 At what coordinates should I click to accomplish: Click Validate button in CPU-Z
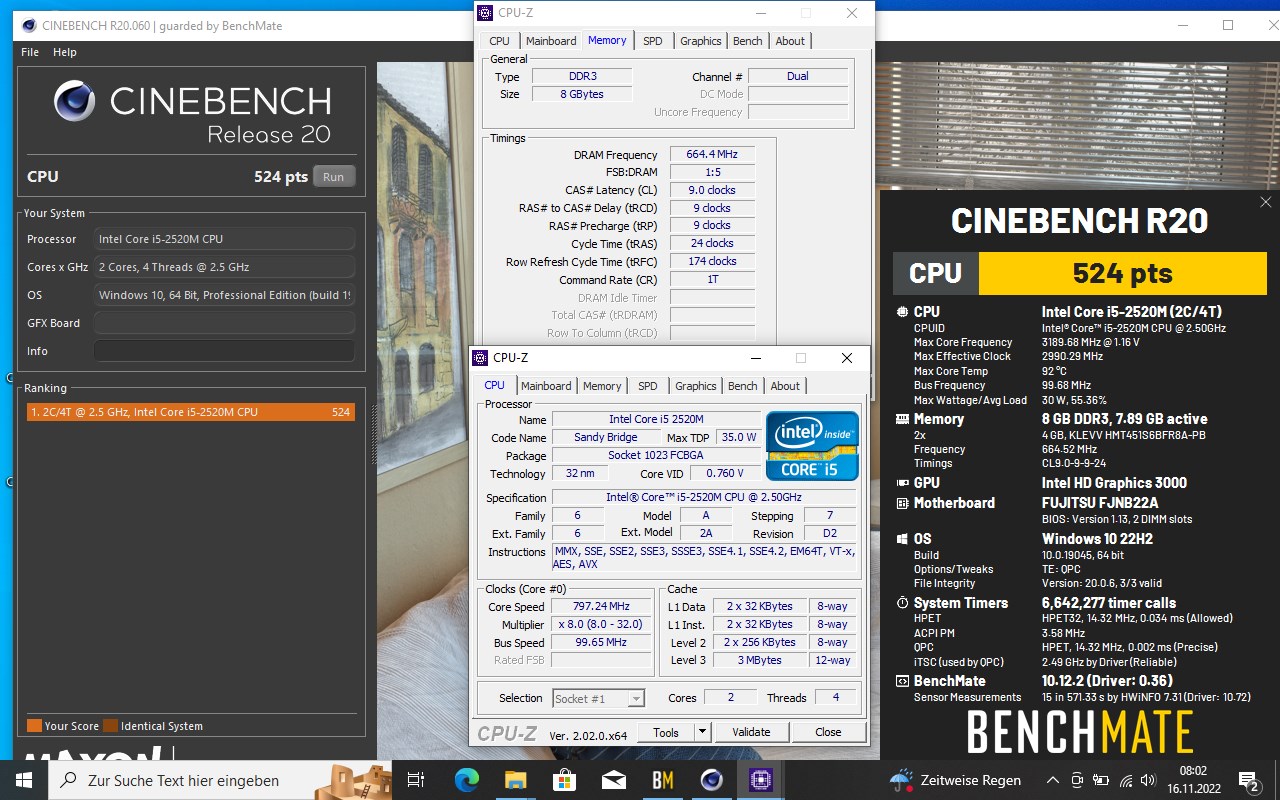tap(751, 732)
